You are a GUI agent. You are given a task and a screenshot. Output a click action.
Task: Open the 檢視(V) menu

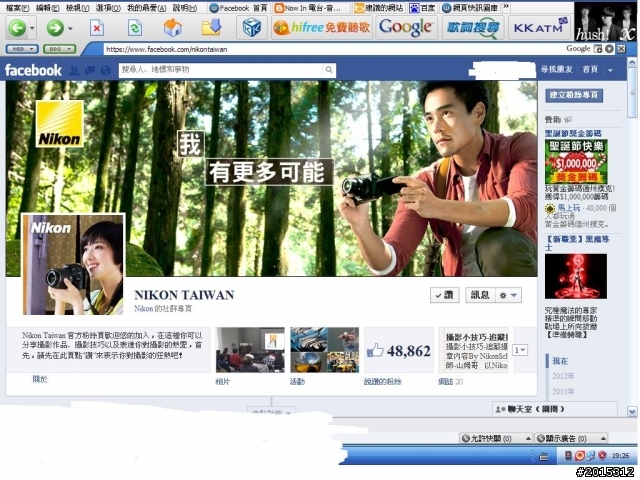coord(78,8)
